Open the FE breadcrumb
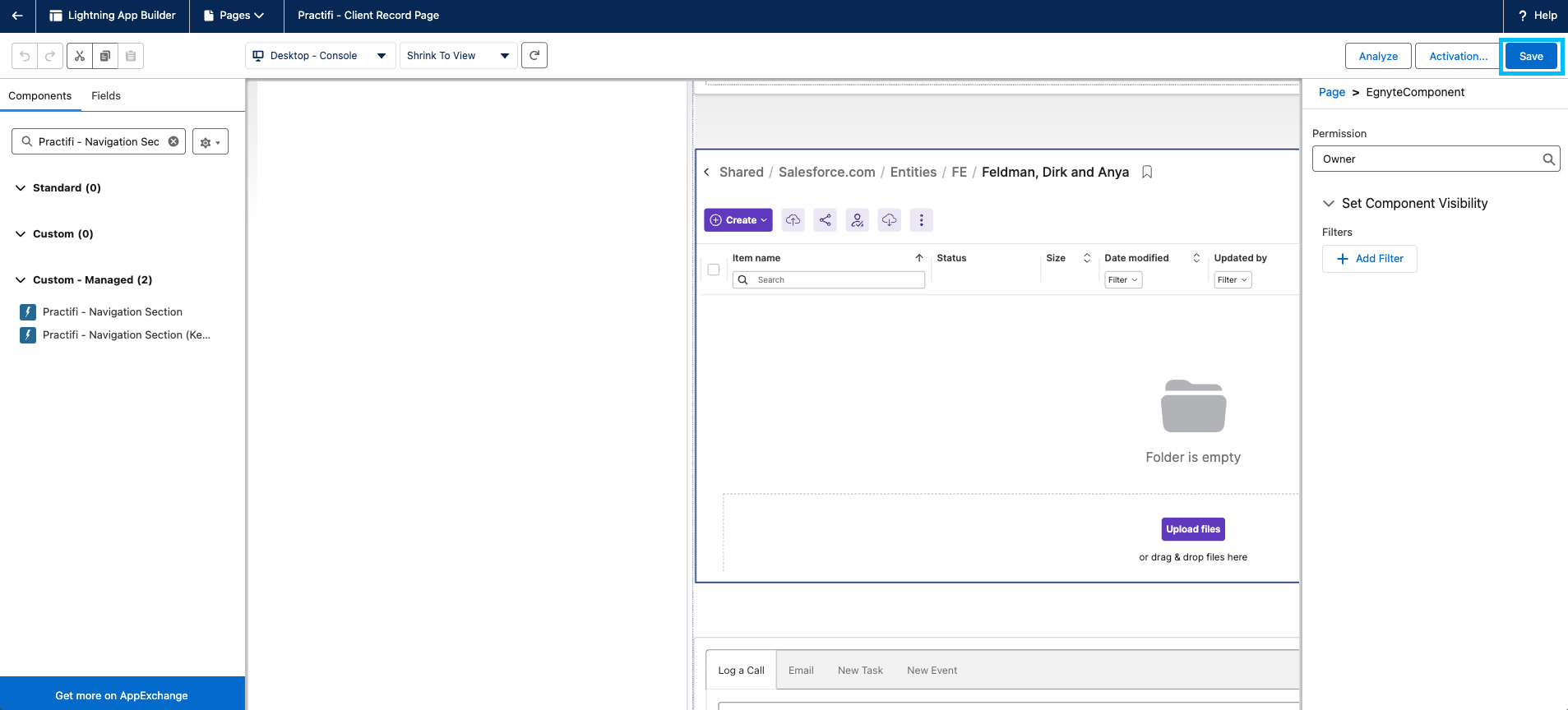This screenshot has width=1568, height=710. (960, 172)
